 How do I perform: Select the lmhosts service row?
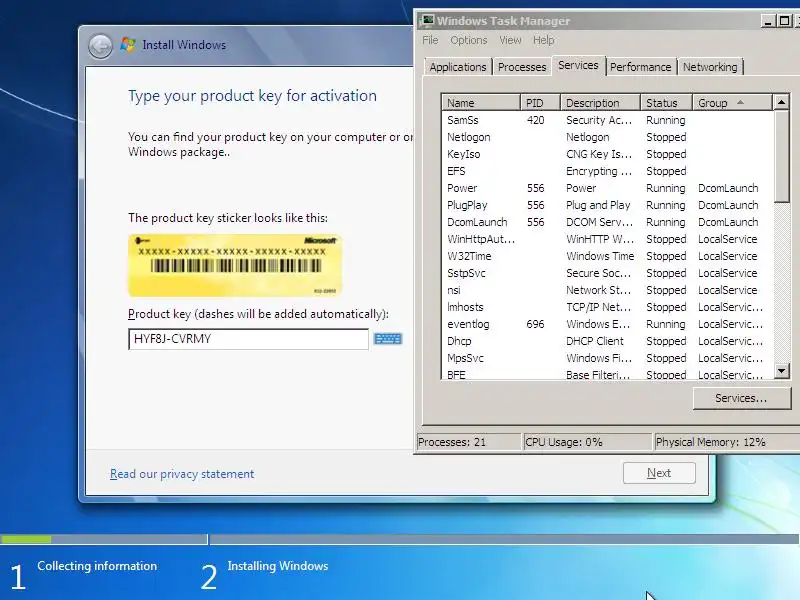click(x=607, y=307)
